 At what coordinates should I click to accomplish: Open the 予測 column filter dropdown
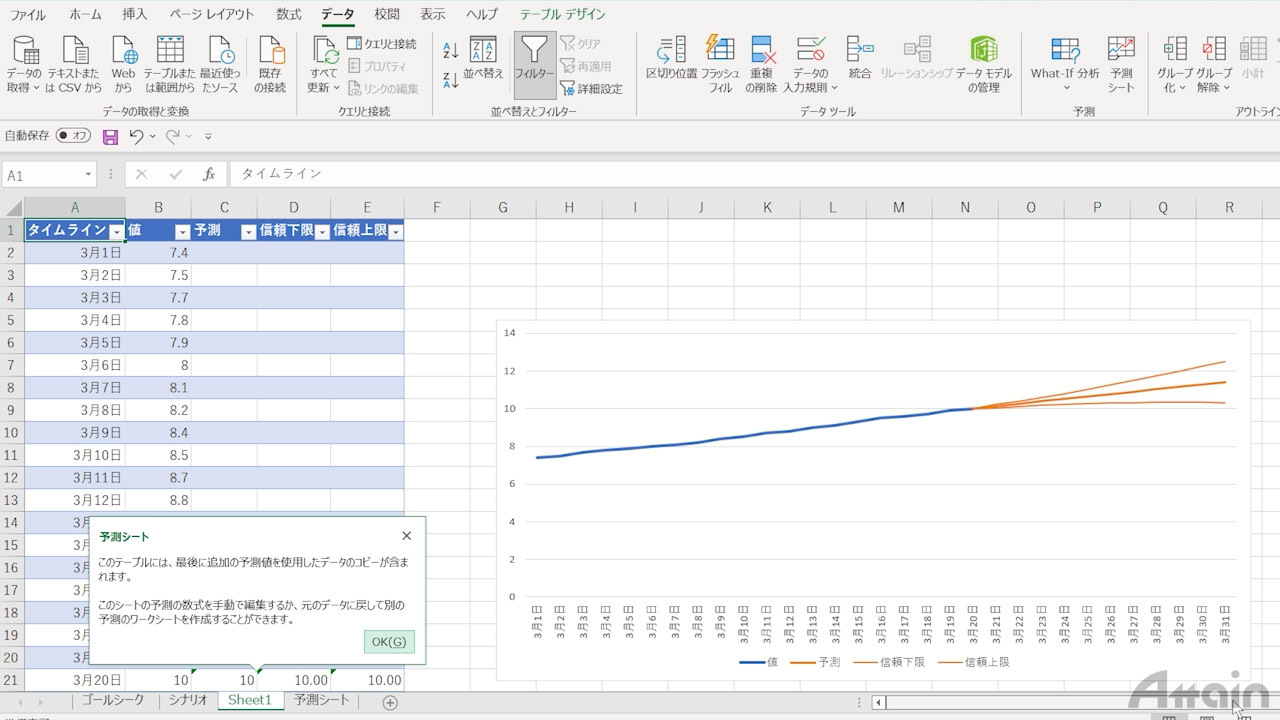coord(248,231)
